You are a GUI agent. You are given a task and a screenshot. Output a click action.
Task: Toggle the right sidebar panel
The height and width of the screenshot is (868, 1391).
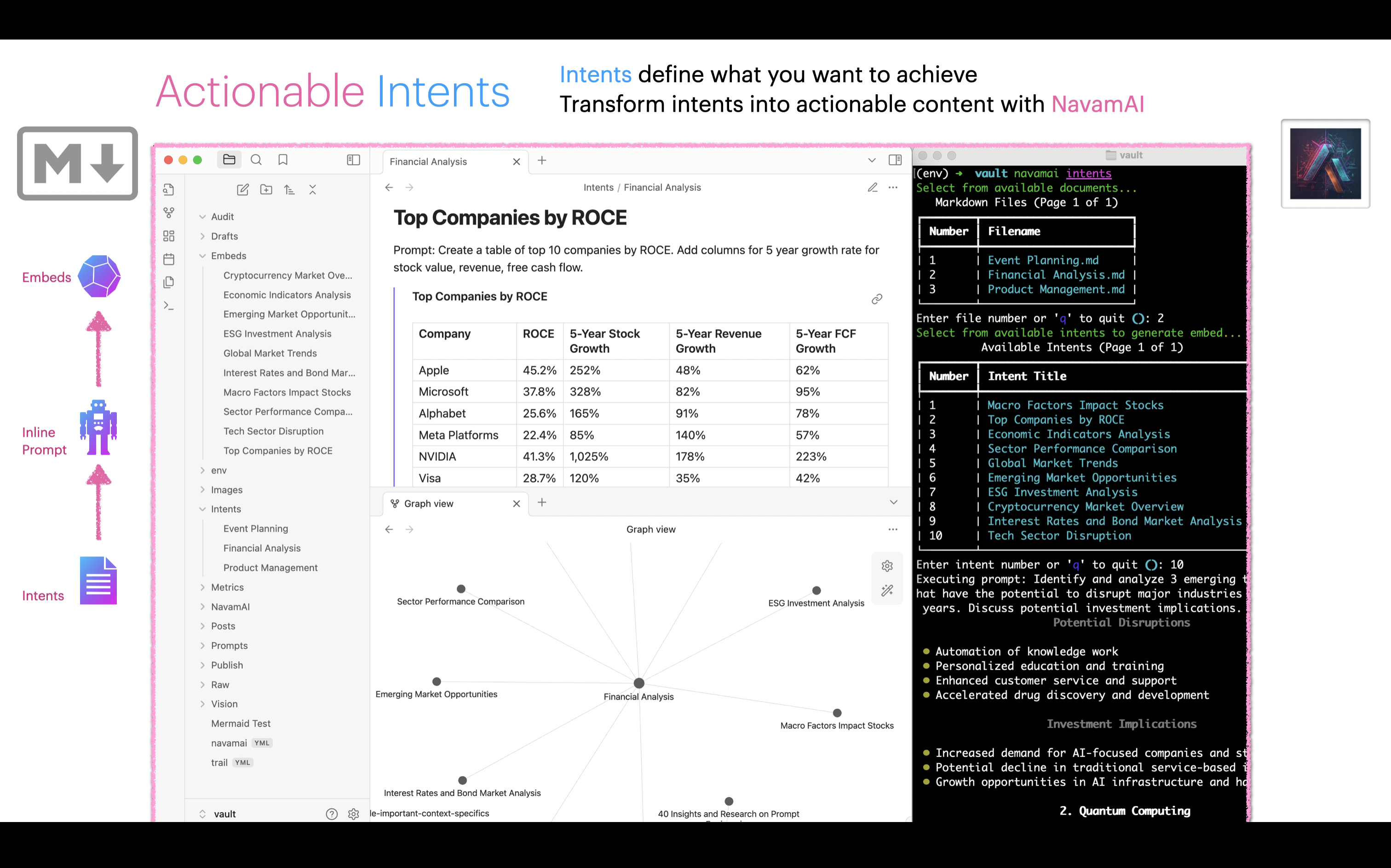click(x=895, y=160)
